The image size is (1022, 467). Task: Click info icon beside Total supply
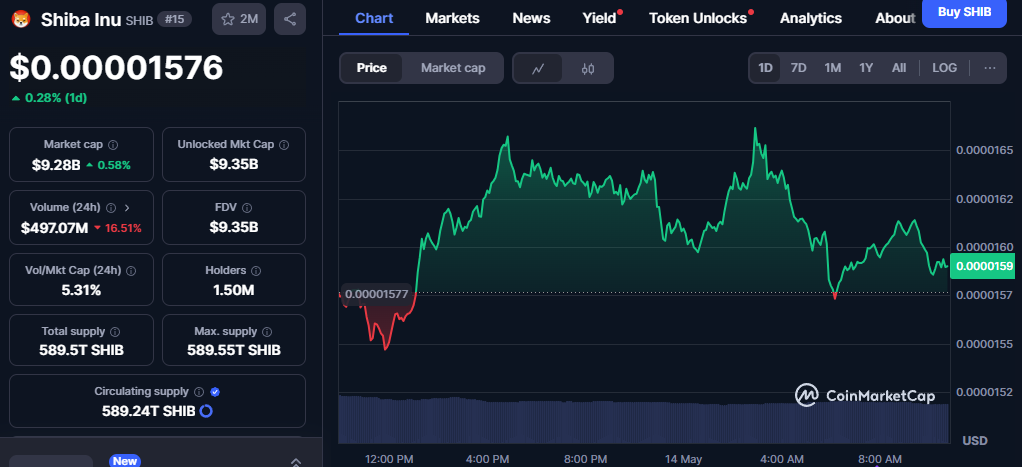pyautogui.click(x=115, y=331)
